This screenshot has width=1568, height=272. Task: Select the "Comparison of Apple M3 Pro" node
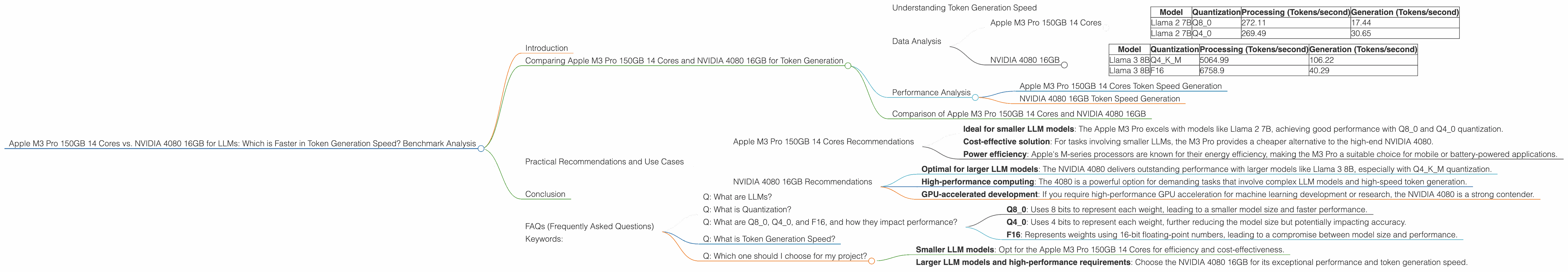pos(1018,114)
